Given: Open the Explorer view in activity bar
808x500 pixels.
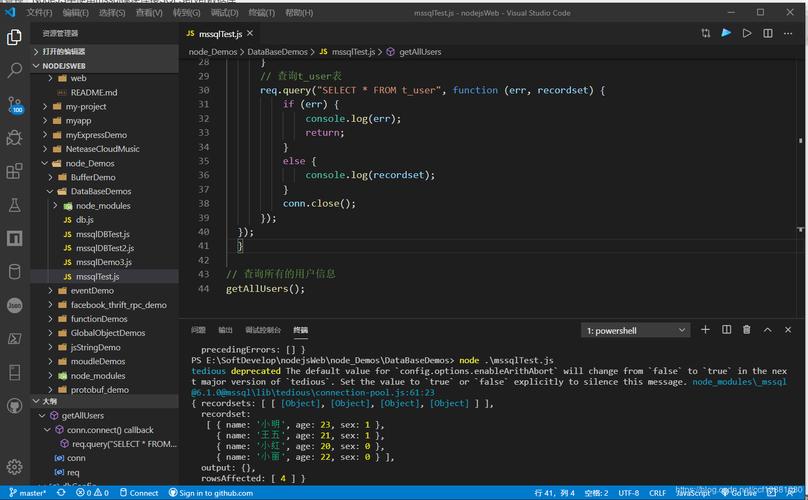Looking at the screenshot, I should click(14, 37).
